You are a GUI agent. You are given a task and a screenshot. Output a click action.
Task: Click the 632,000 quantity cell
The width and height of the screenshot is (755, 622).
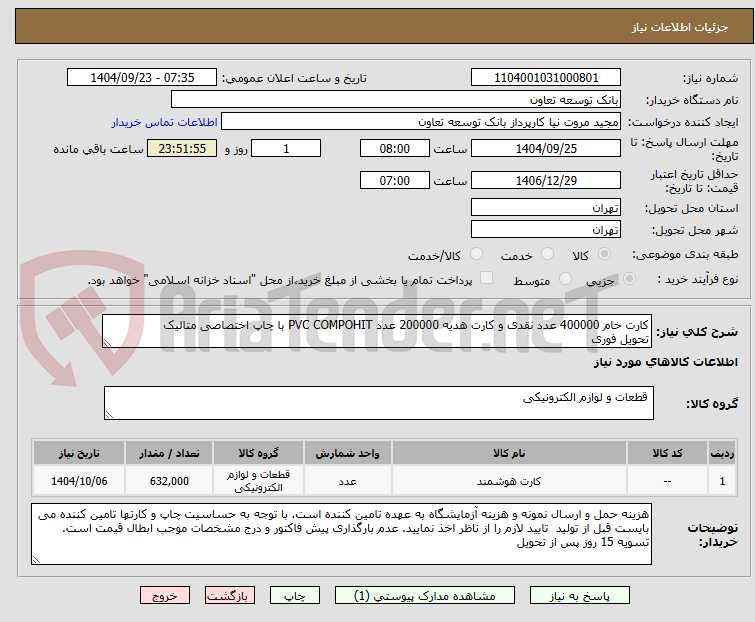169,480
